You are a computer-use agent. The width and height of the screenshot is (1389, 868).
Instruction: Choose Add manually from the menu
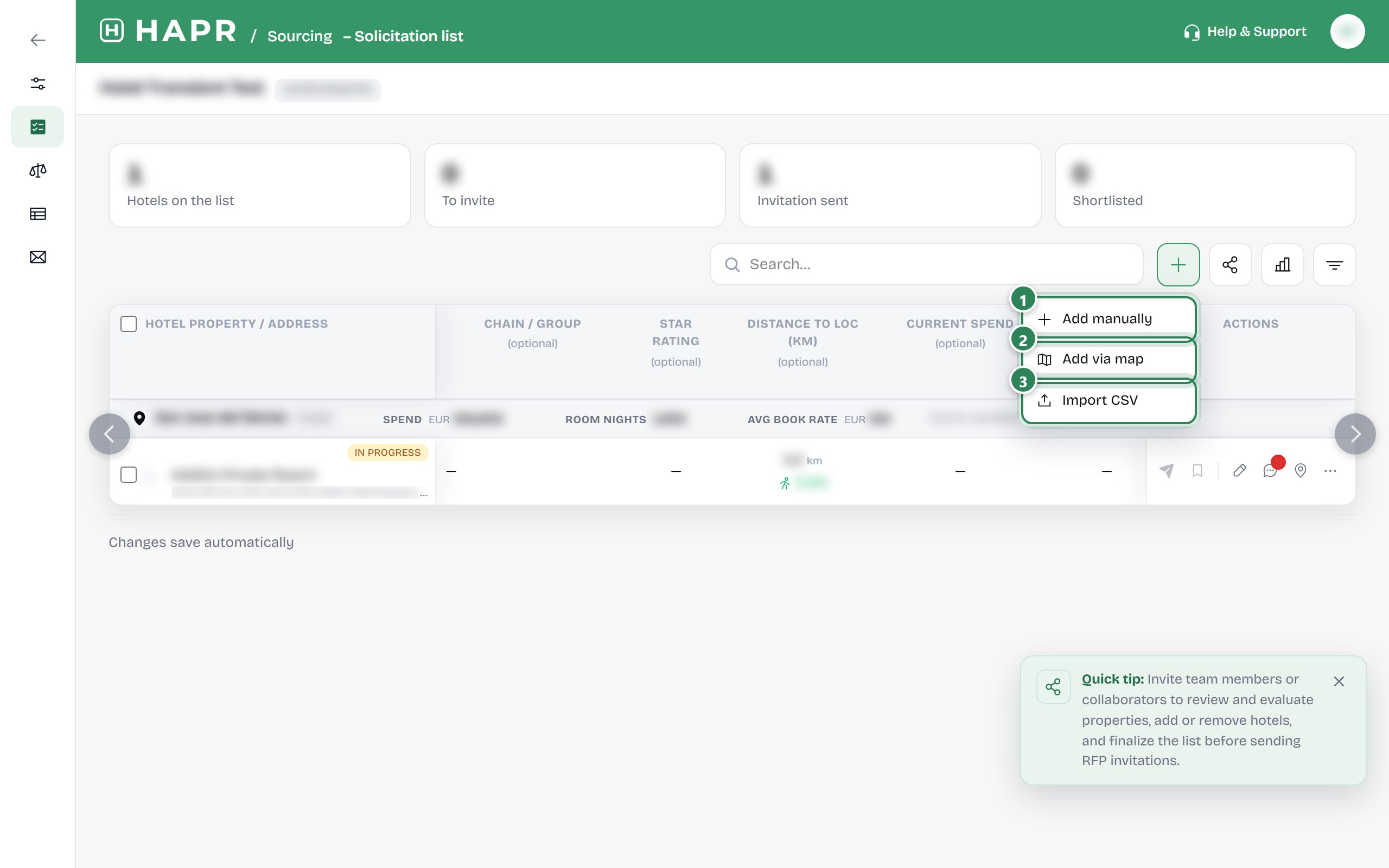point(1109,318)
